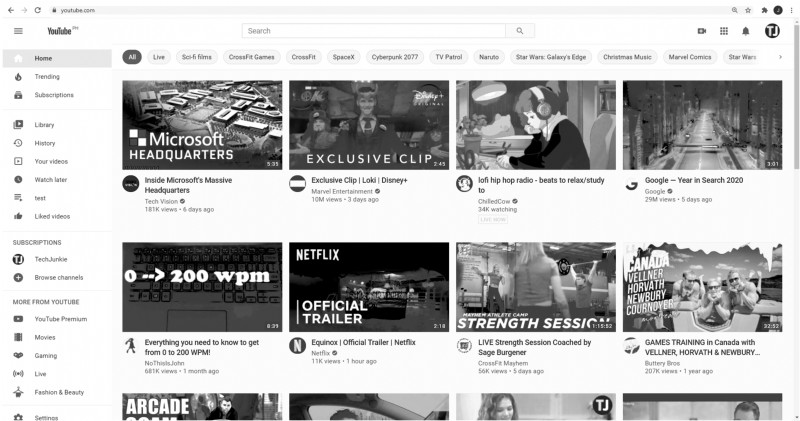Open CrossFit Mayhem channel link
This screenshot has height=421, width=800.
click(x=503, y=363)
